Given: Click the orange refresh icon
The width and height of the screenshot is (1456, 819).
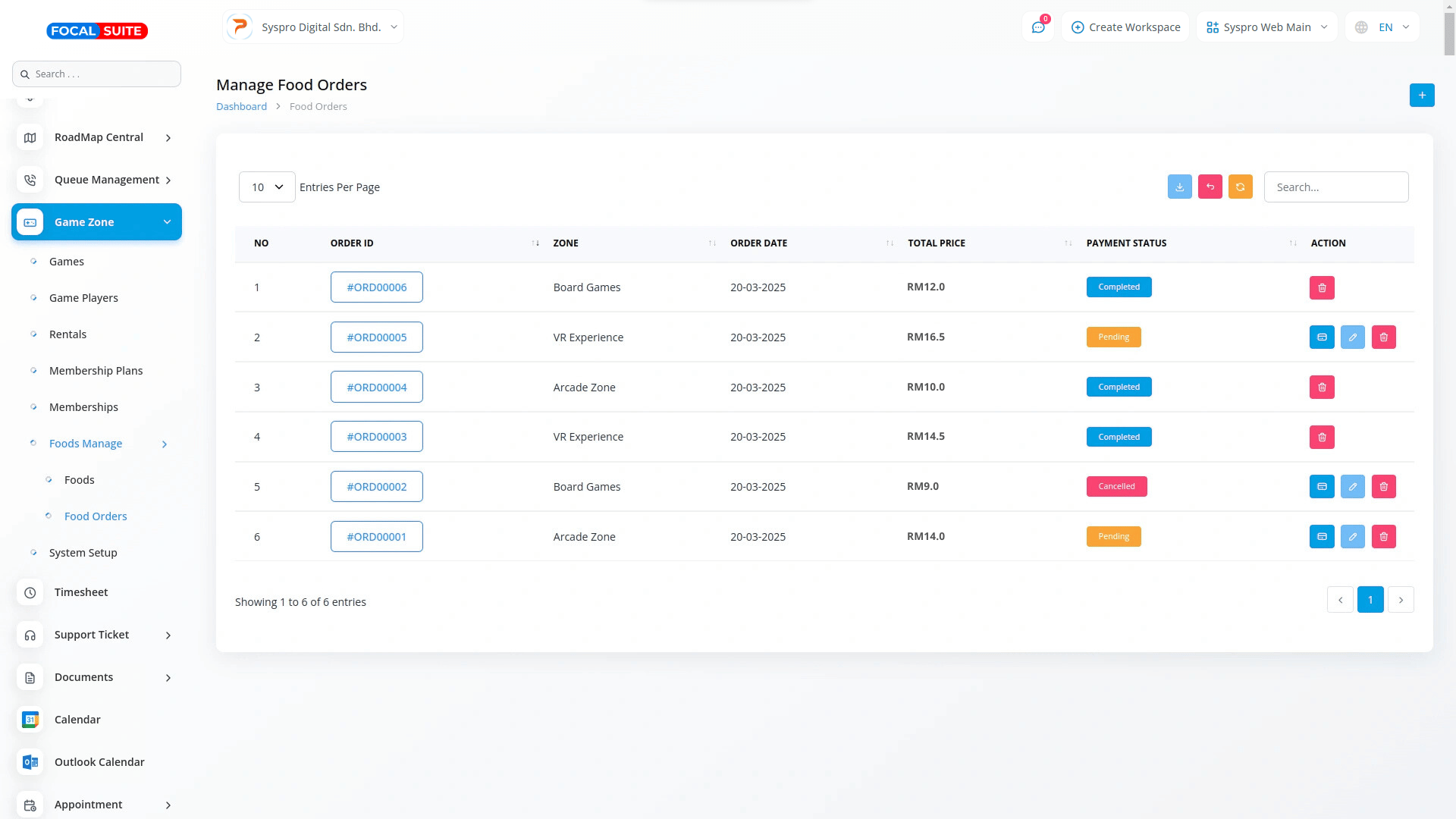Looking at the screenshot, I should coord(1240,187).
